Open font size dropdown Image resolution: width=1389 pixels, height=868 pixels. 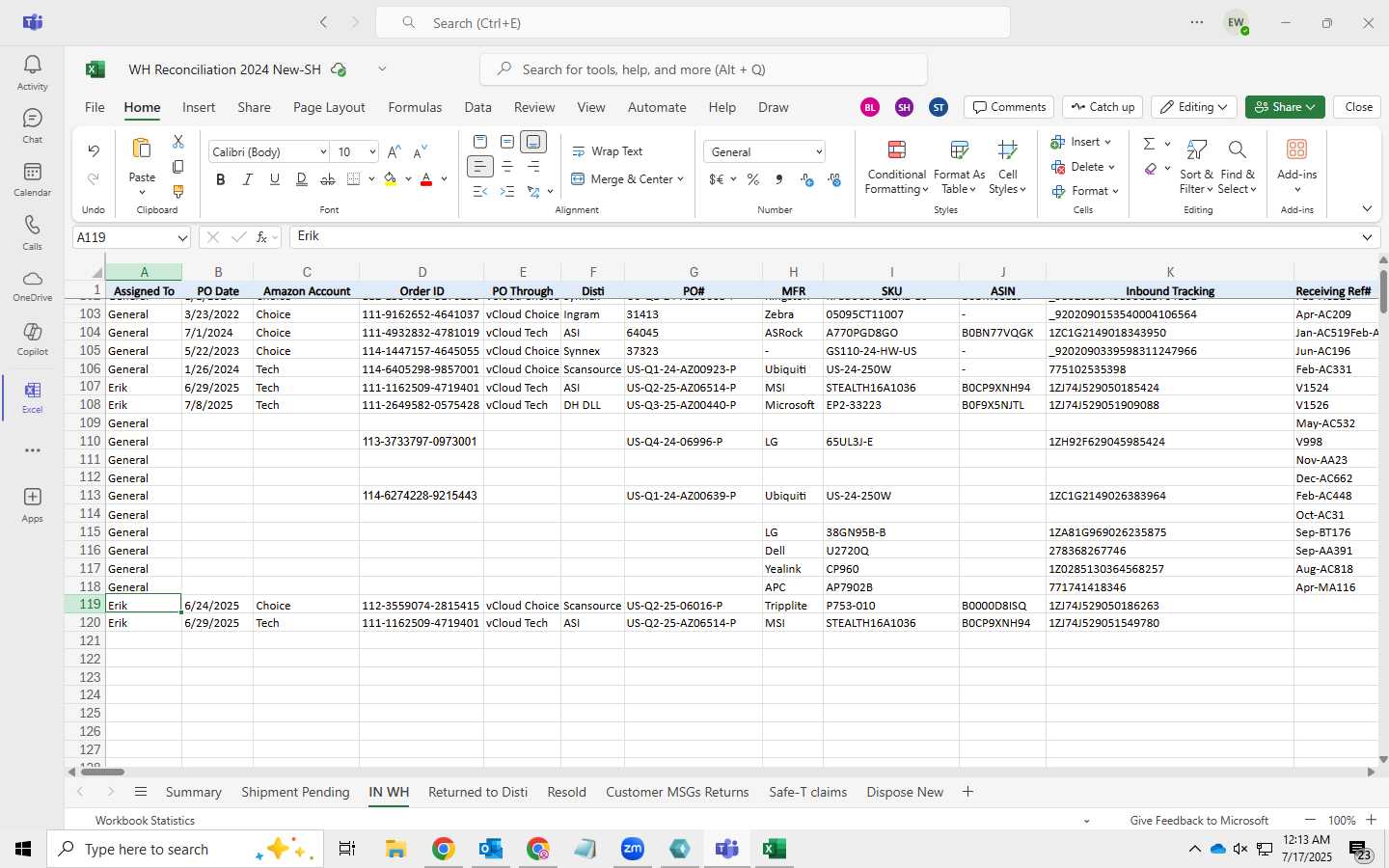click(x=372, y=151)
